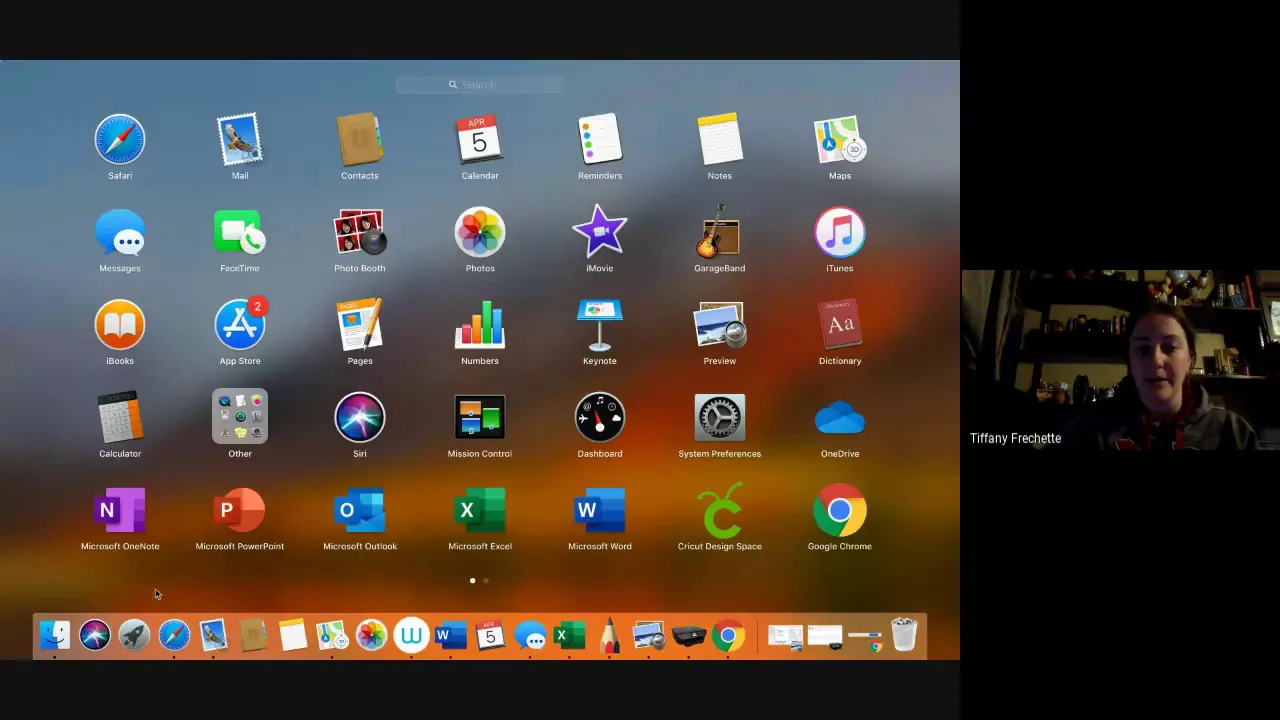Click the Launchpad rocket icon in the Dock
The width and height of the screenshot is (1280, 720).
click(x=134, y=635)
